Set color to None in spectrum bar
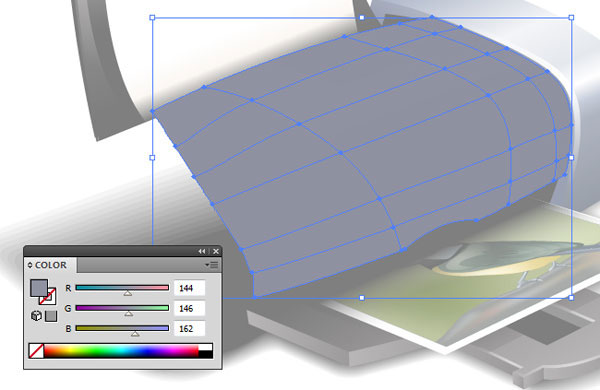Image resolution: width=600 pixels, height=390 pixels. 36,351
